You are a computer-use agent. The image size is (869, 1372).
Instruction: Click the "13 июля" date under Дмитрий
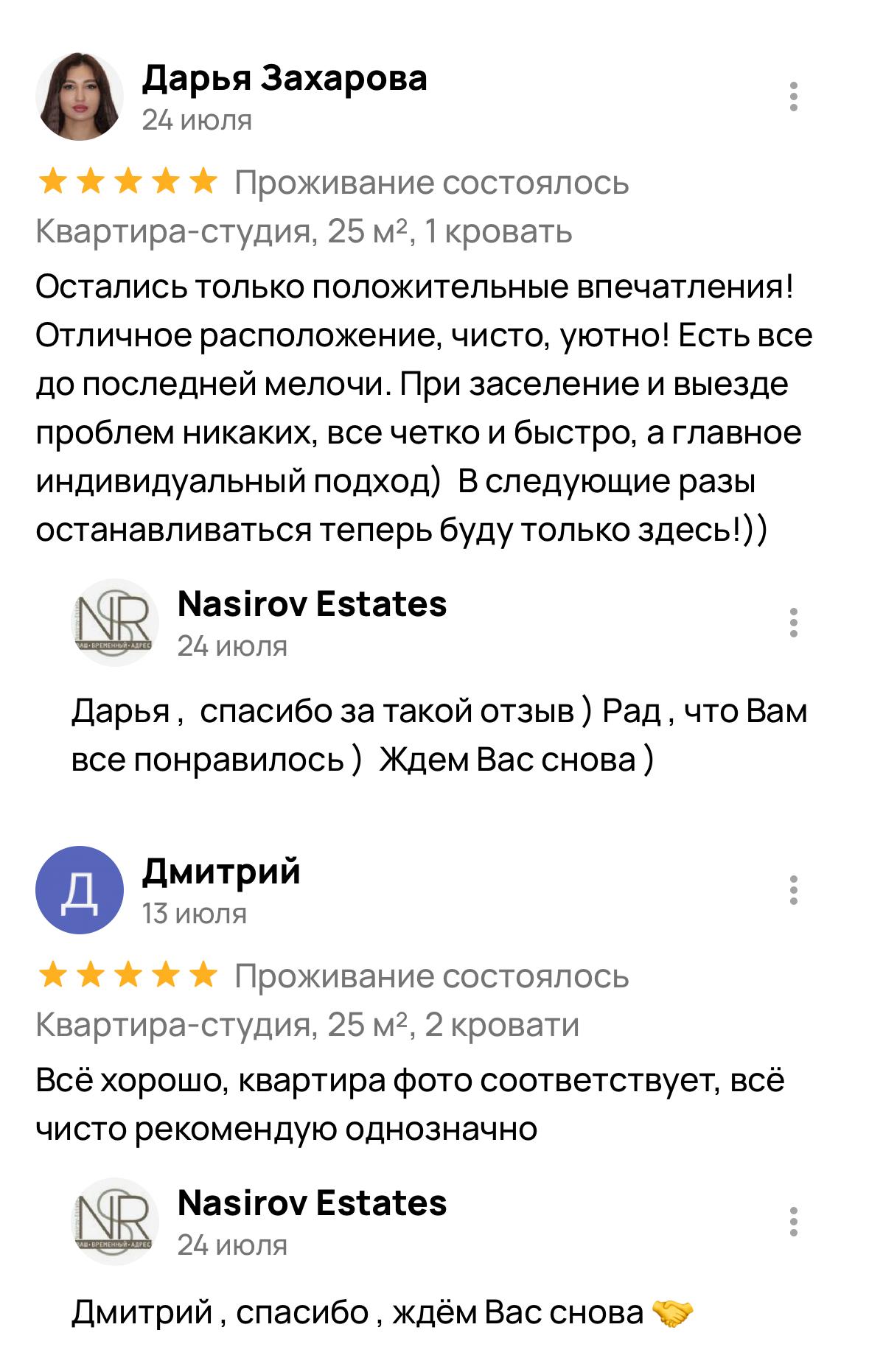(195, 914)
